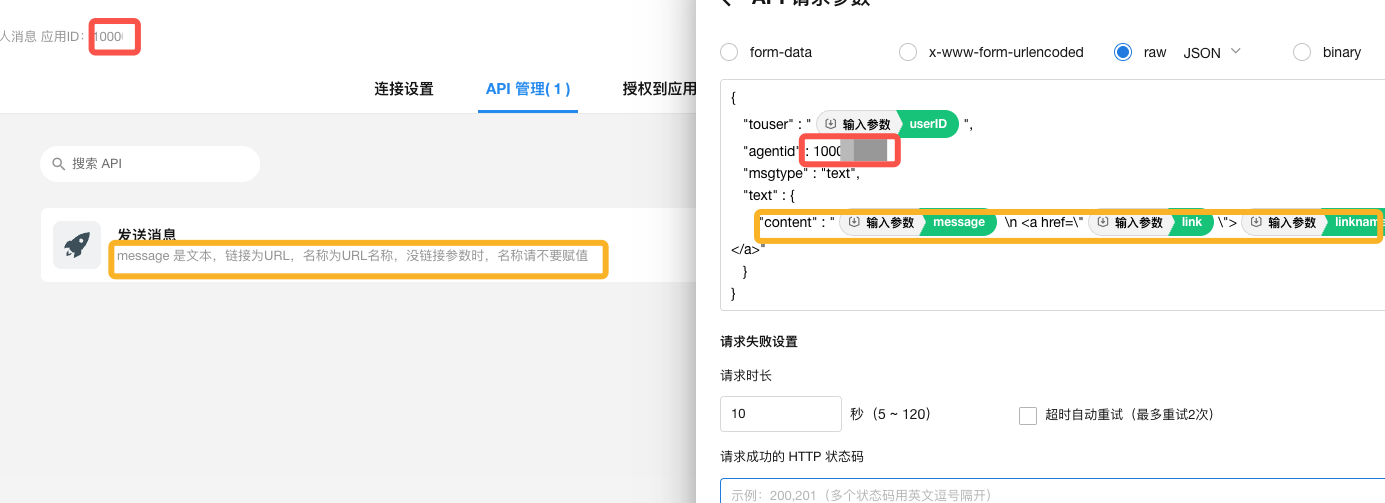Click the 请求时长 input showing 10

tap(781, 414)
